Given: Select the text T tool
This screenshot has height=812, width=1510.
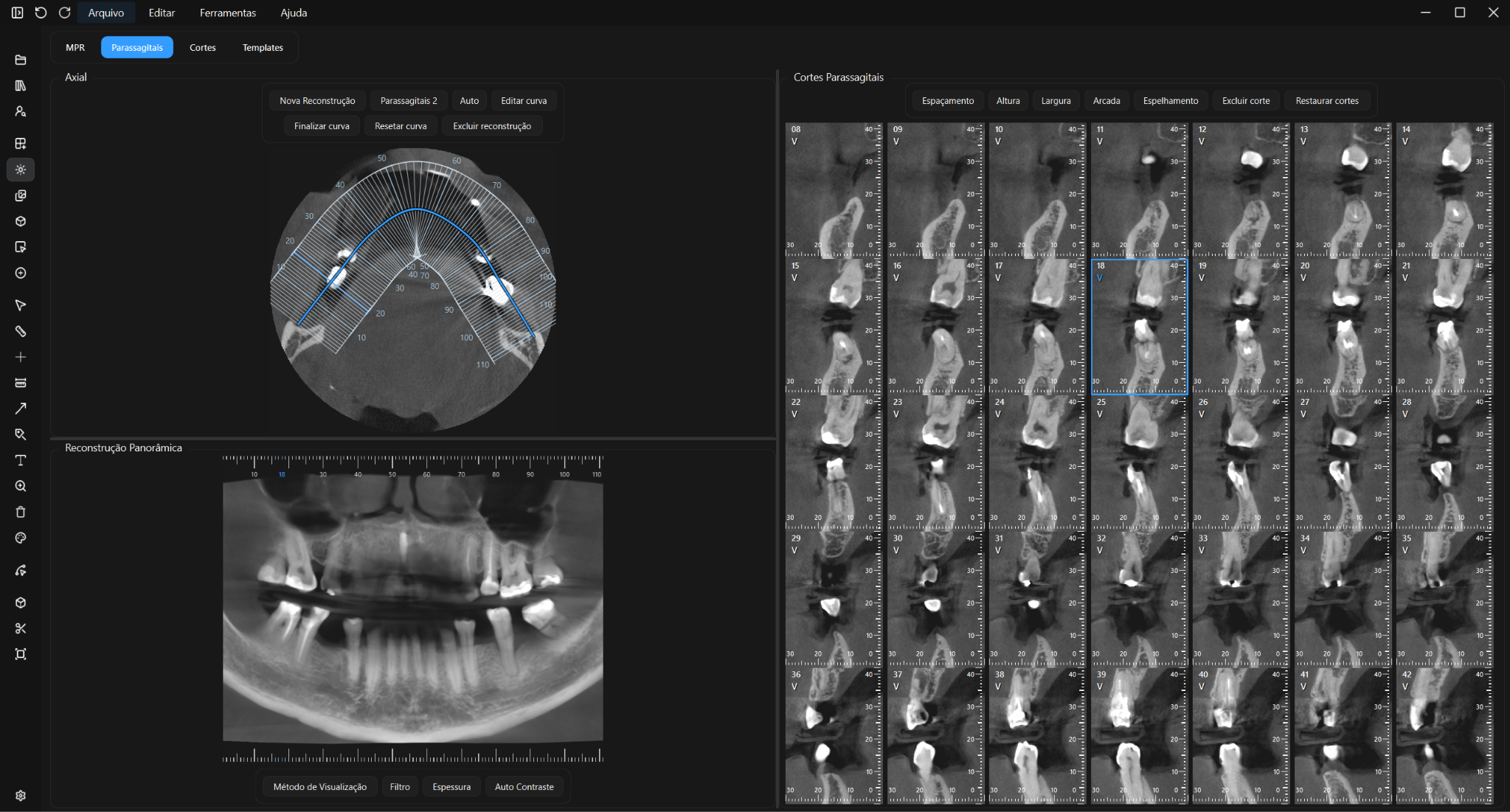Looking at the screenshot, I should tap(21, 460).
